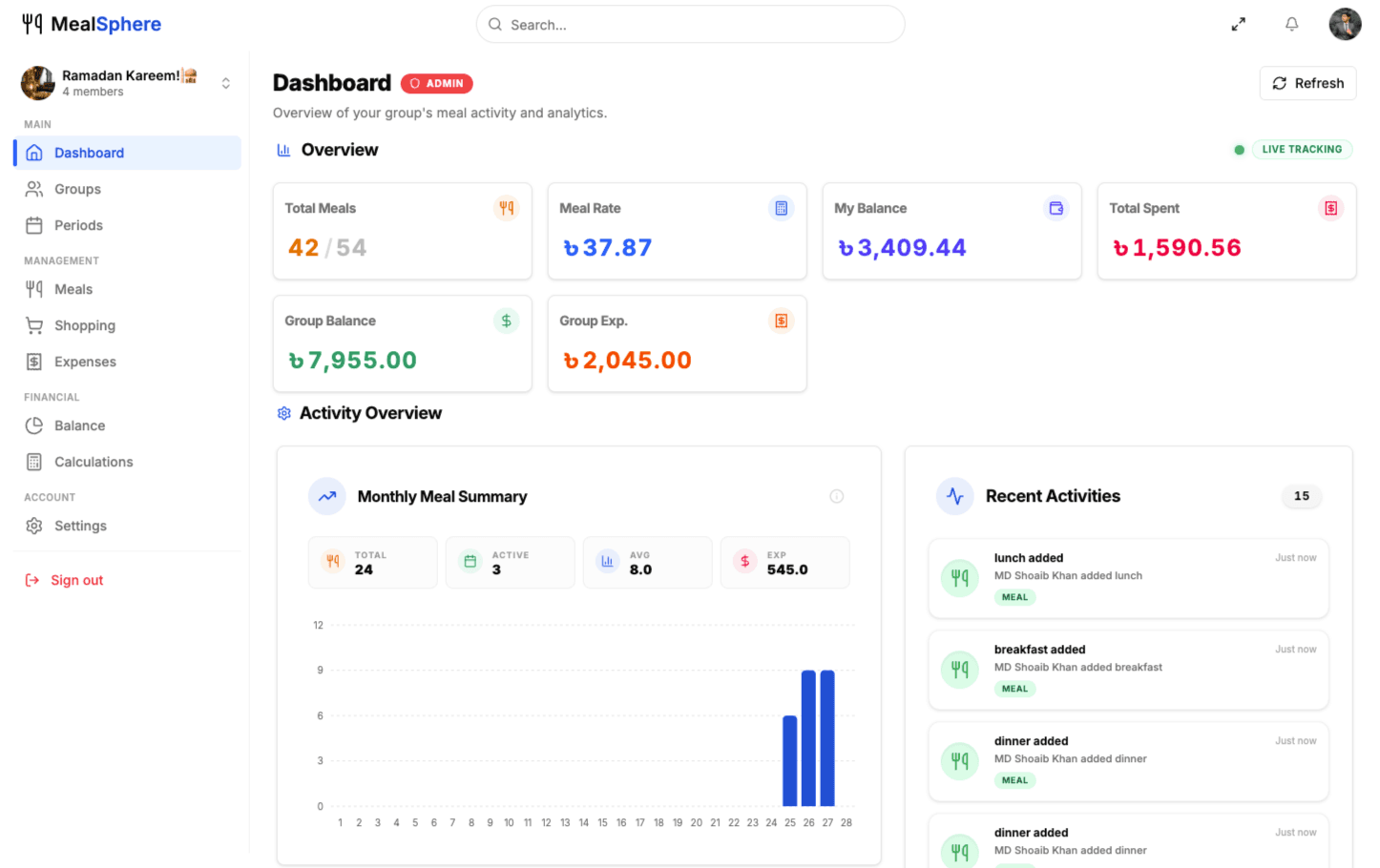1380x868 pixels.
Task: Go to Shopping in the sidebar
Action: (84, 325)
